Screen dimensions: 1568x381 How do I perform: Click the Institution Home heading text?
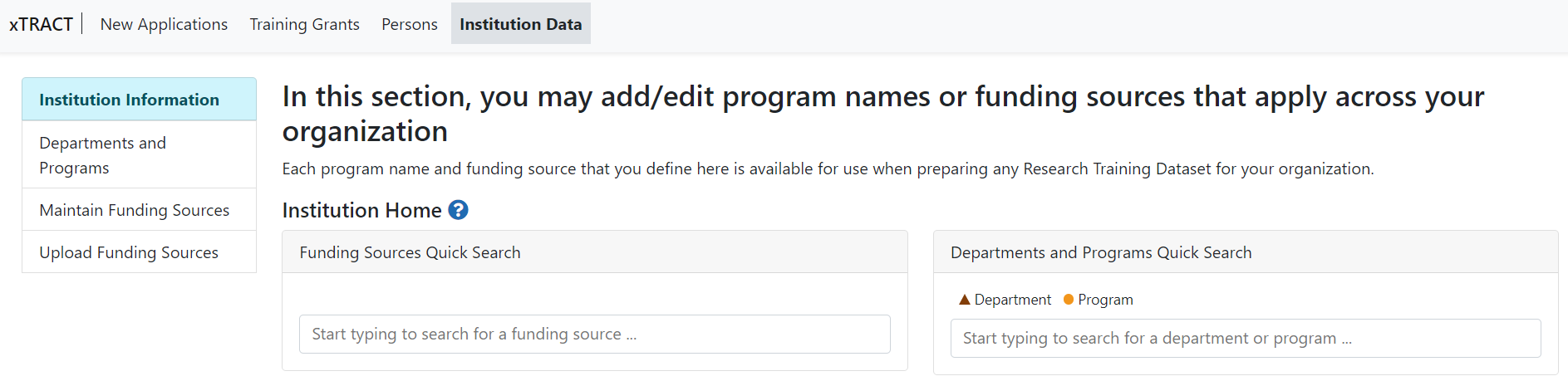[361, 210]
